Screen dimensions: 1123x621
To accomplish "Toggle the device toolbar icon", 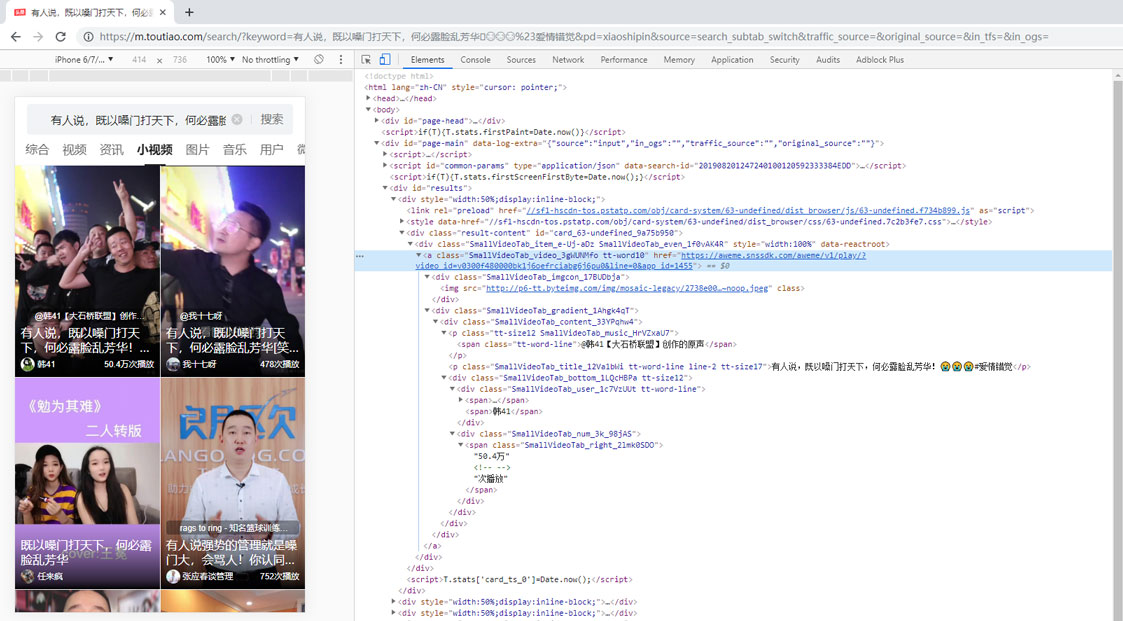I will coord(384,60).
